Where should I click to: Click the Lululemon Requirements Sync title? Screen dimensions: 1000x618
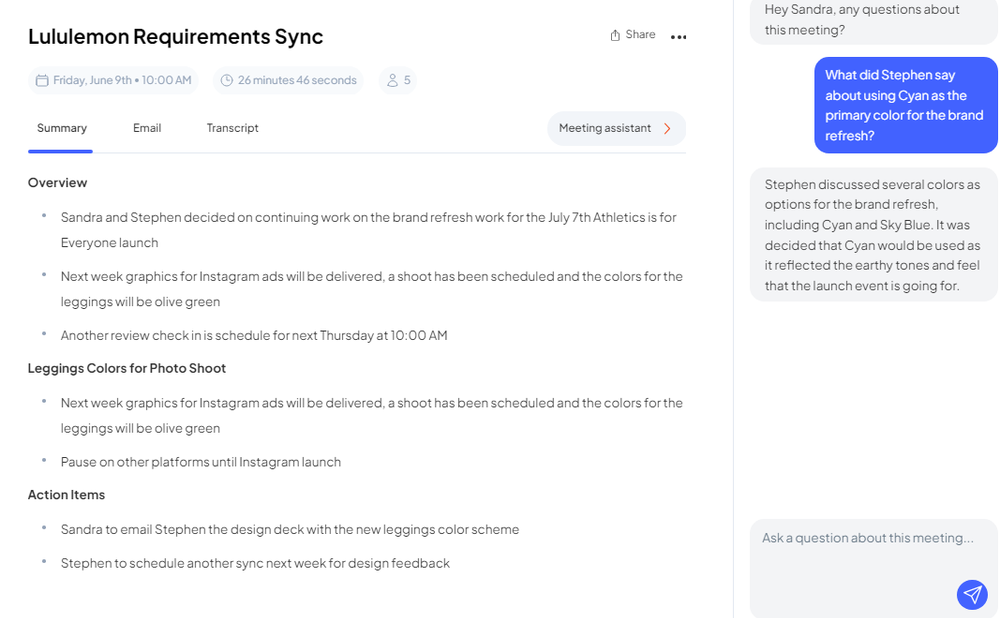pyautogui.click(x=175, y=36)
